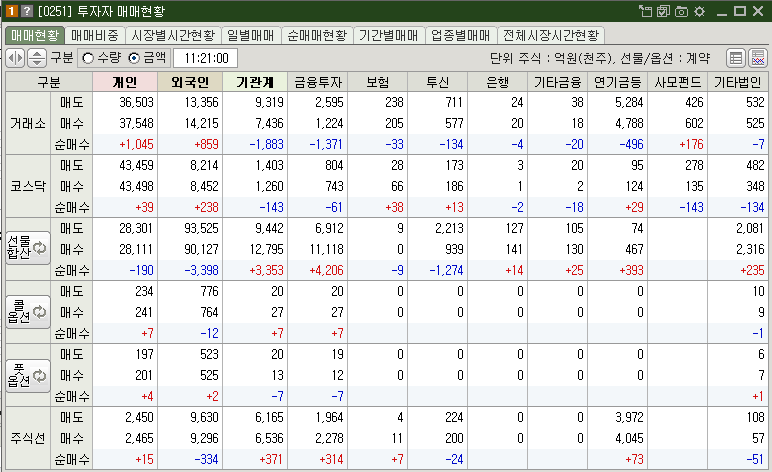The image size is (772, 472).
Task: Click the 기타법인 column header
Action: (738, 82)
